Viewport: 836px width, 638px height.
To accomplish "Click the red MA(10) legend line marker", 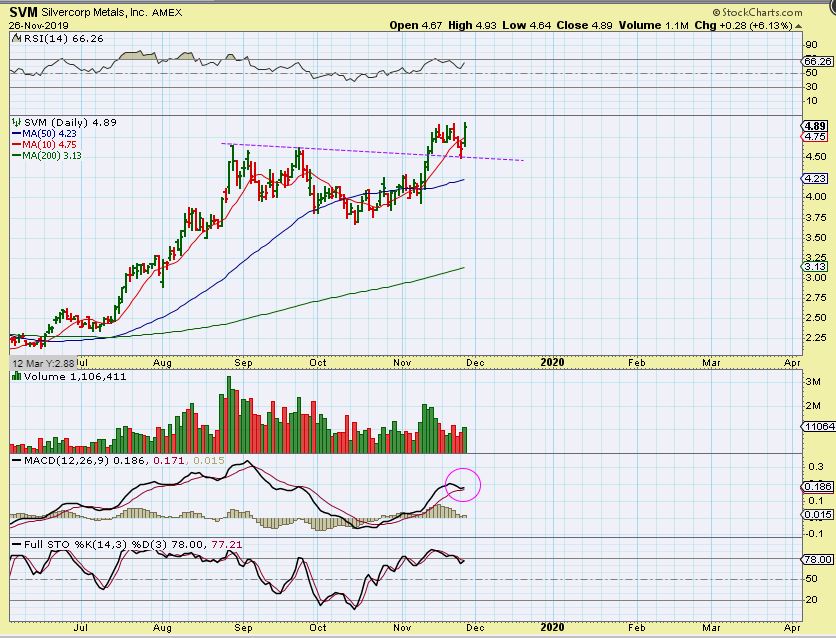I will [17, 145].
